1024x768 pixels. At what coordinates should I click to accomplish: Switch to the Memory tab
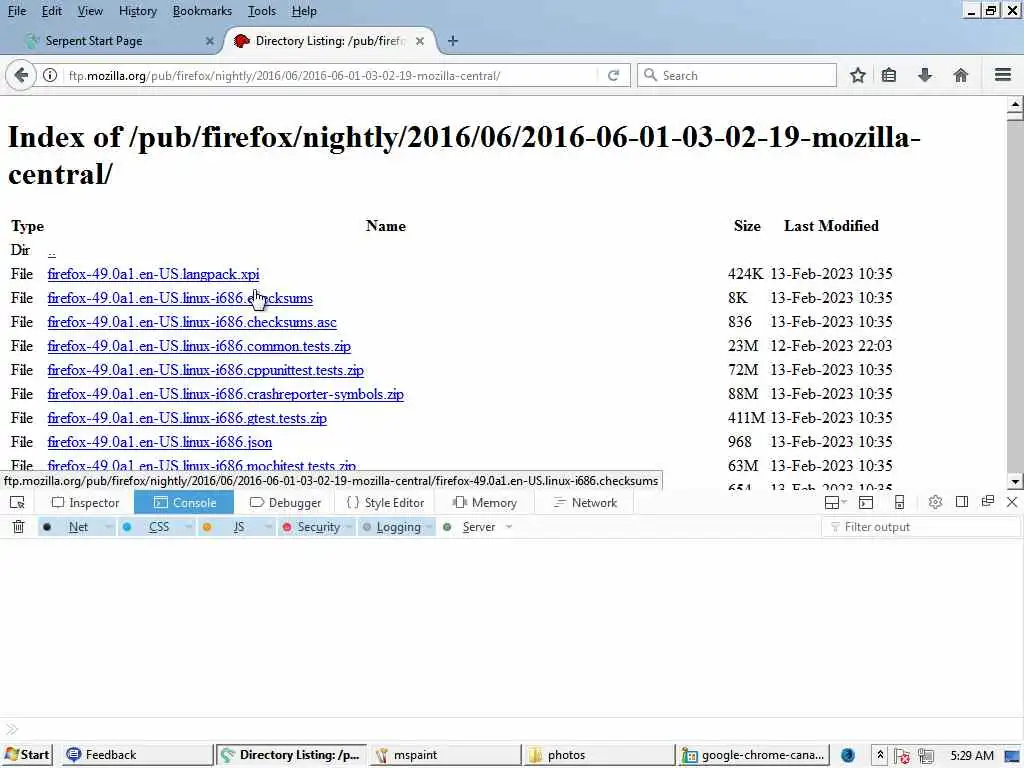tap(485, 502)
